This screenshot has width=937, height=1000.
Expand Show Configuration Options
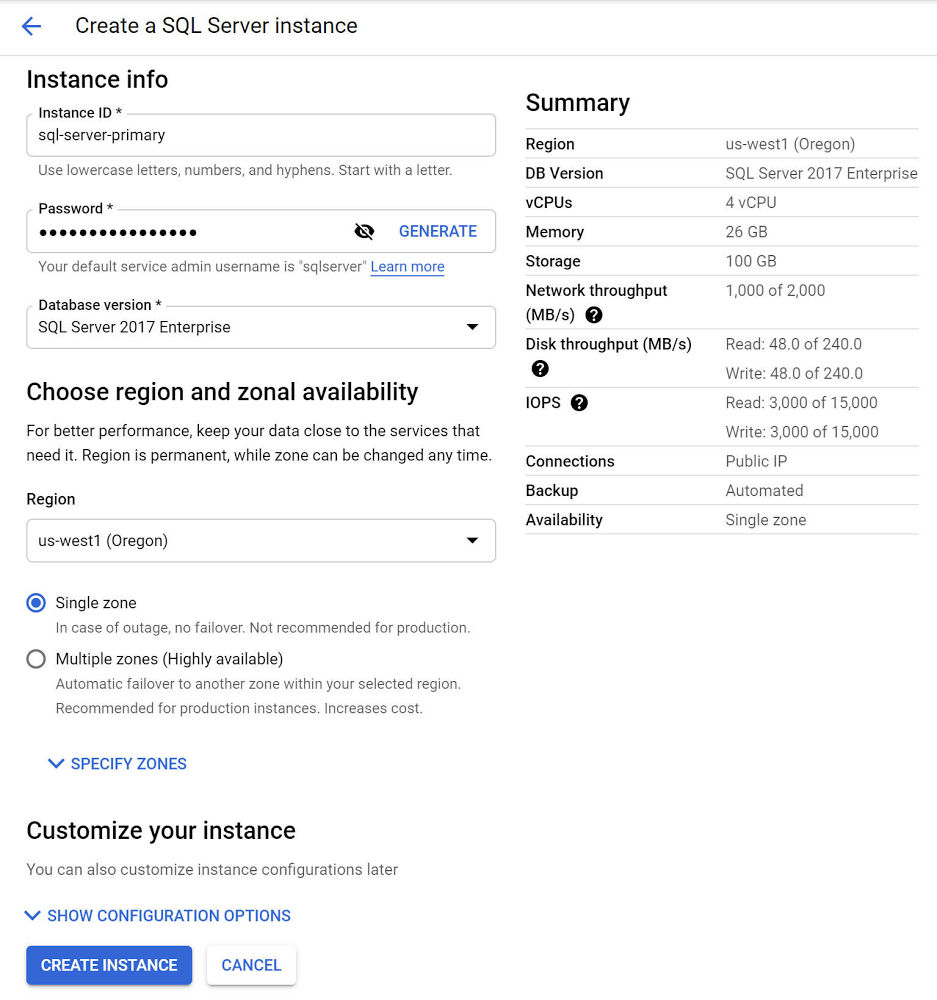pos(158,916)
